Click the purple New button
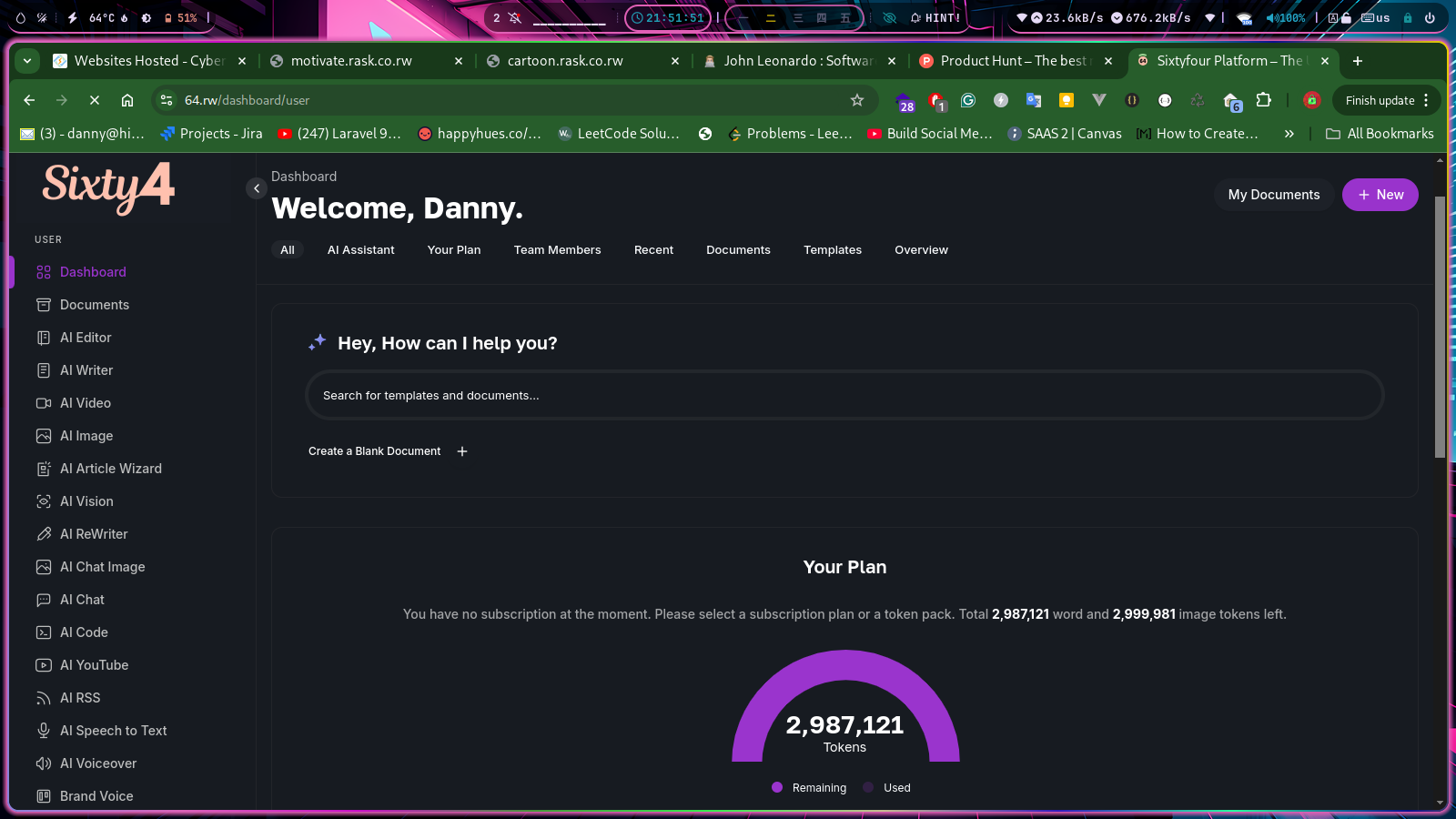Screen dimensions: 1456x819 pos(1380,195)
